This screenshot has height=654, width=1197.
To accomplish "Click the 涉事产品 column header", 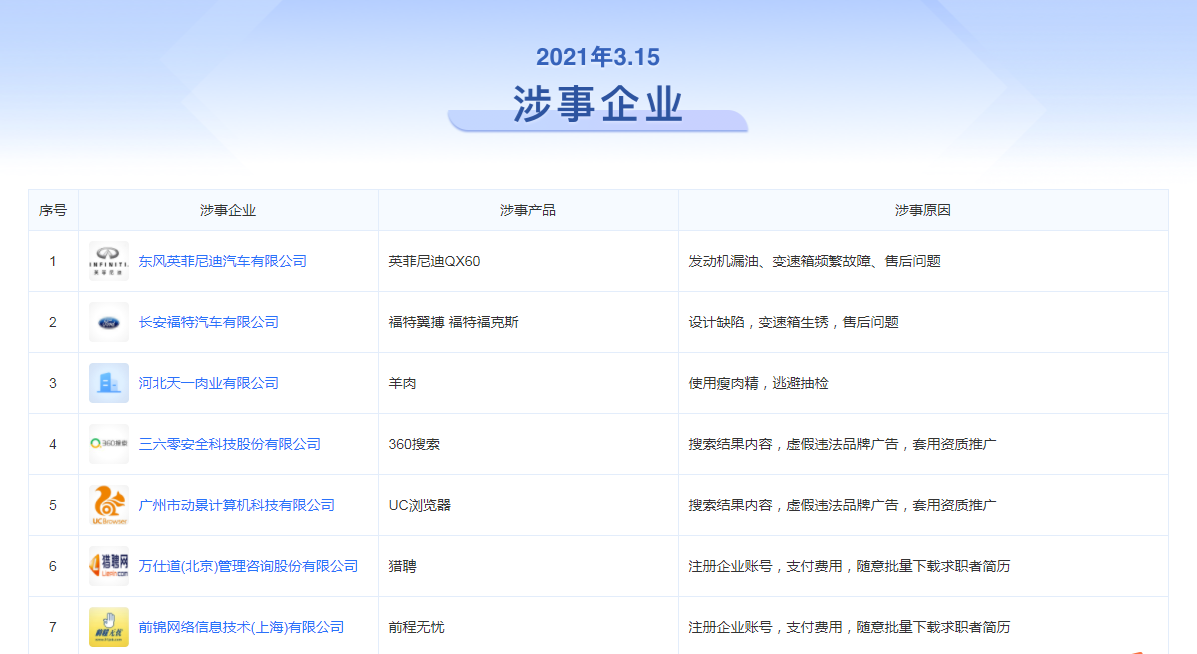I will point(528,210).
